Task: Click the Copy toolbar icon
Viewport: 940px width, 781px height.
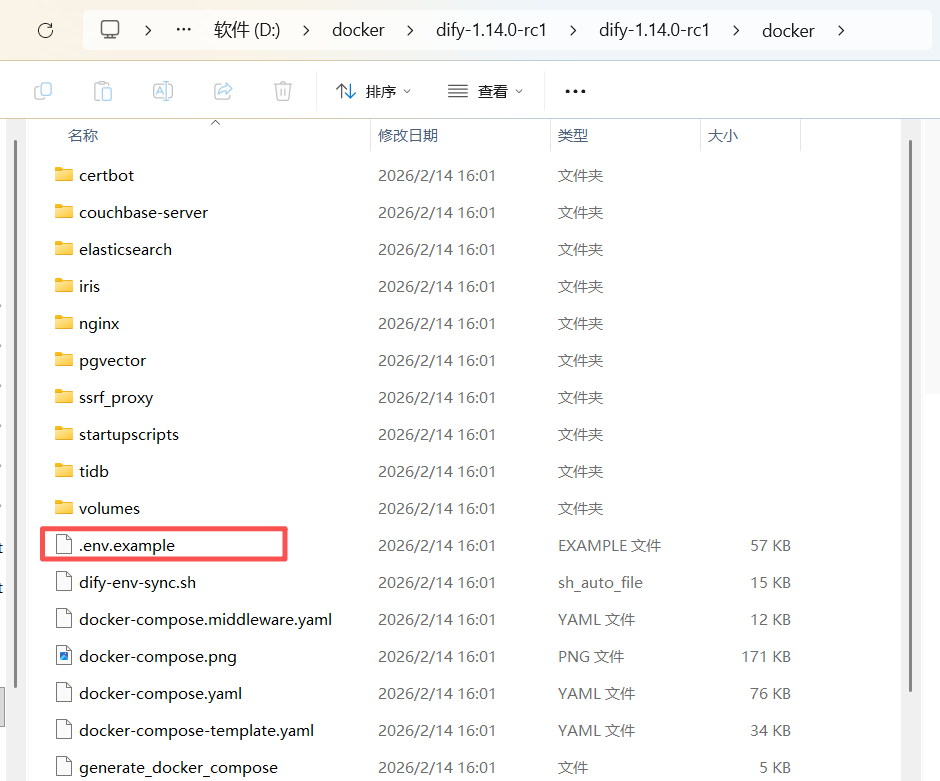Action: (x=43, y=91)
